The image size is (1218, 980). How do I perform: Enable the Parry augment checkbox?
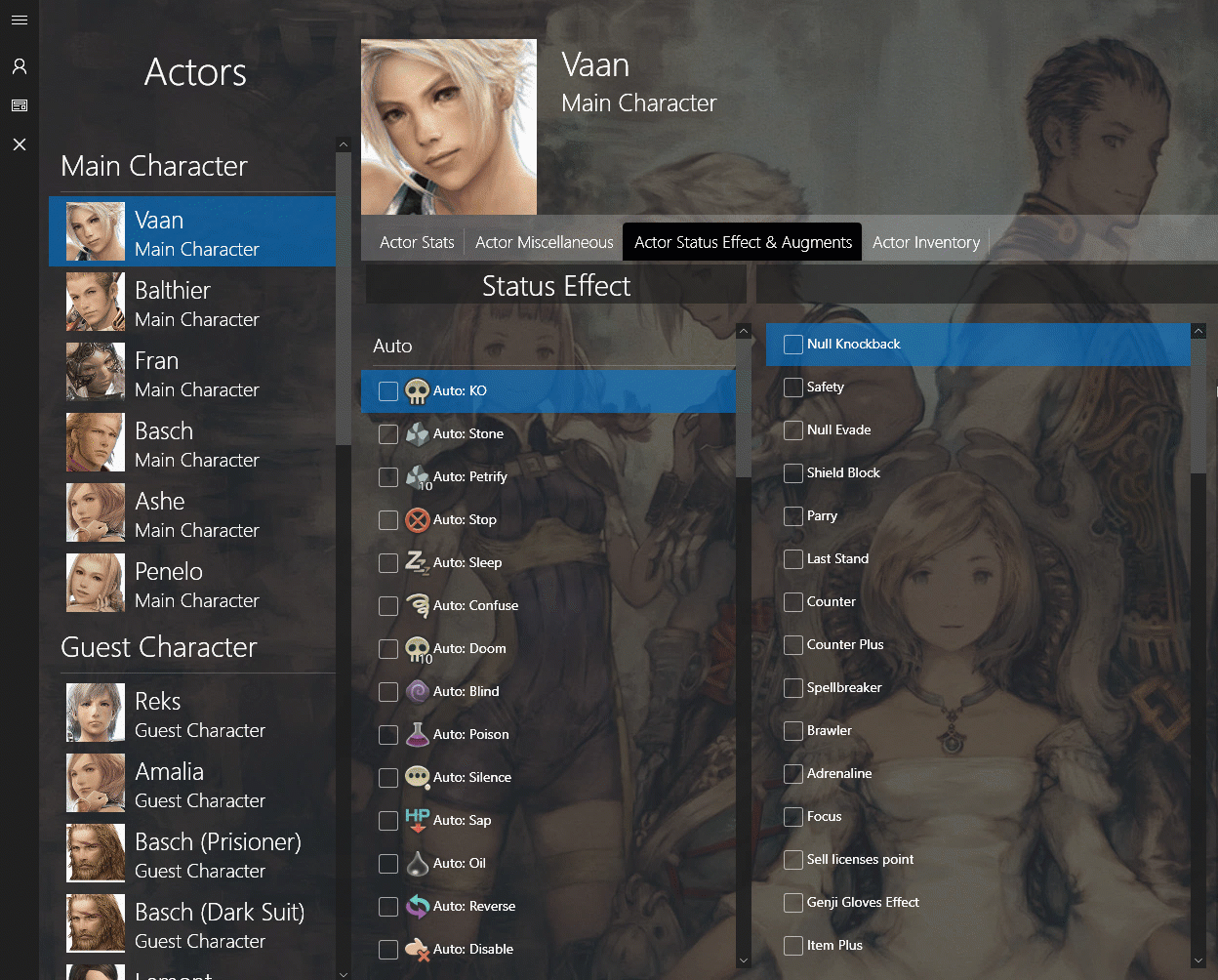click(x=793, y=516)
